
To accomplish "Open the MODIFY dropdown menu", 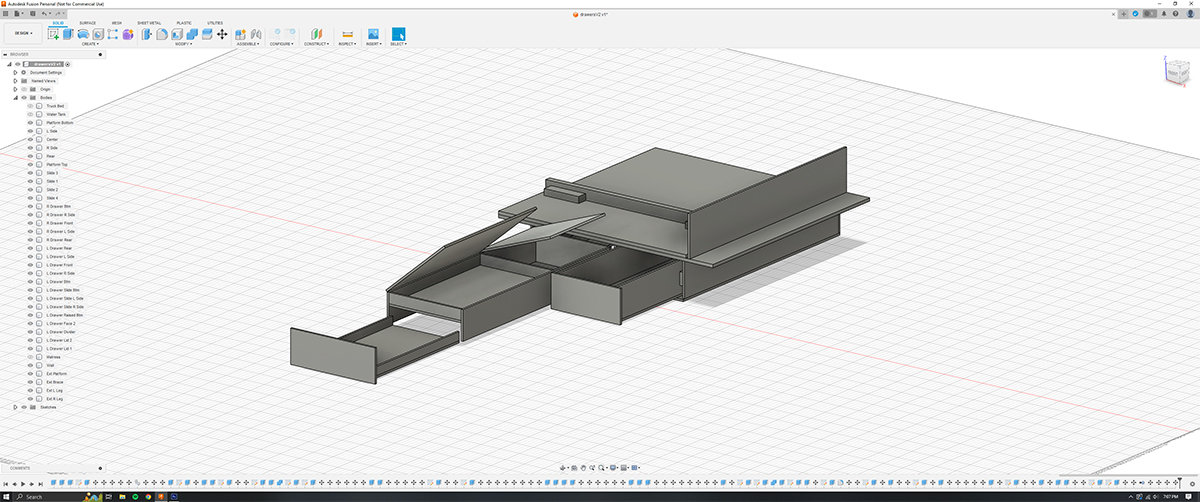I will 183,44.
